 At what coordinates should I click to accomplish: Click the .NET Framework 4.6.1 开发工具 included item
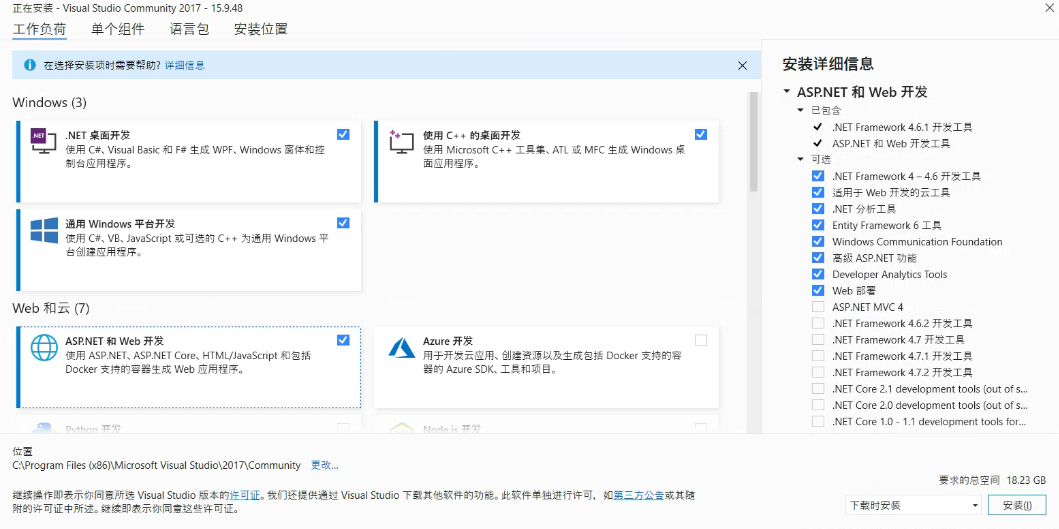902,127
